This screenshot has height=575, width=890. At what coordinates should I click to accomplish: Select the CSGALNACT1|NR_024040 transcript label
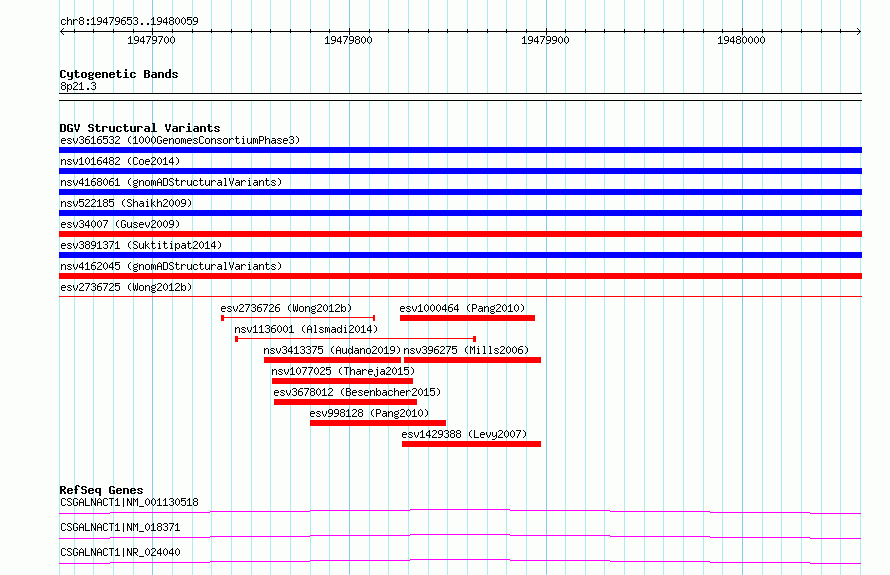pyautogui.click(x=120, y=552)
